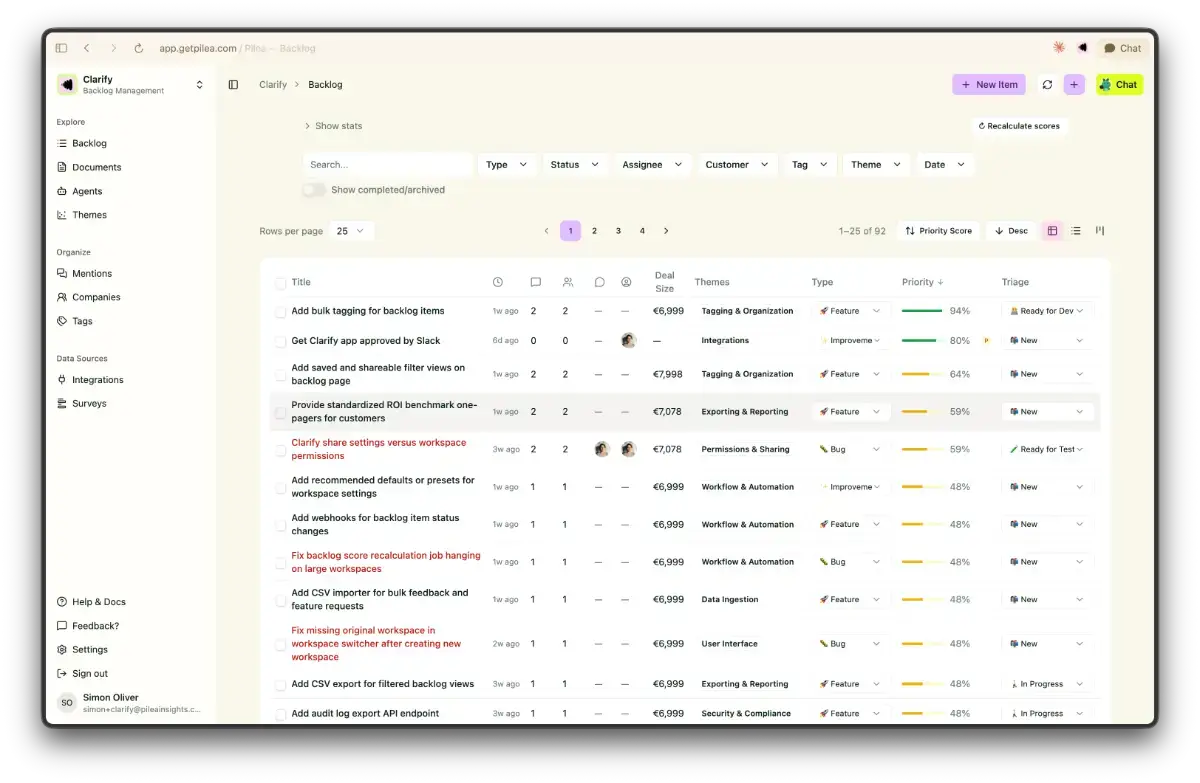Viewport: 1200px width, 783px height.
Task: Reload the browser page
Action: click(138, 48)
